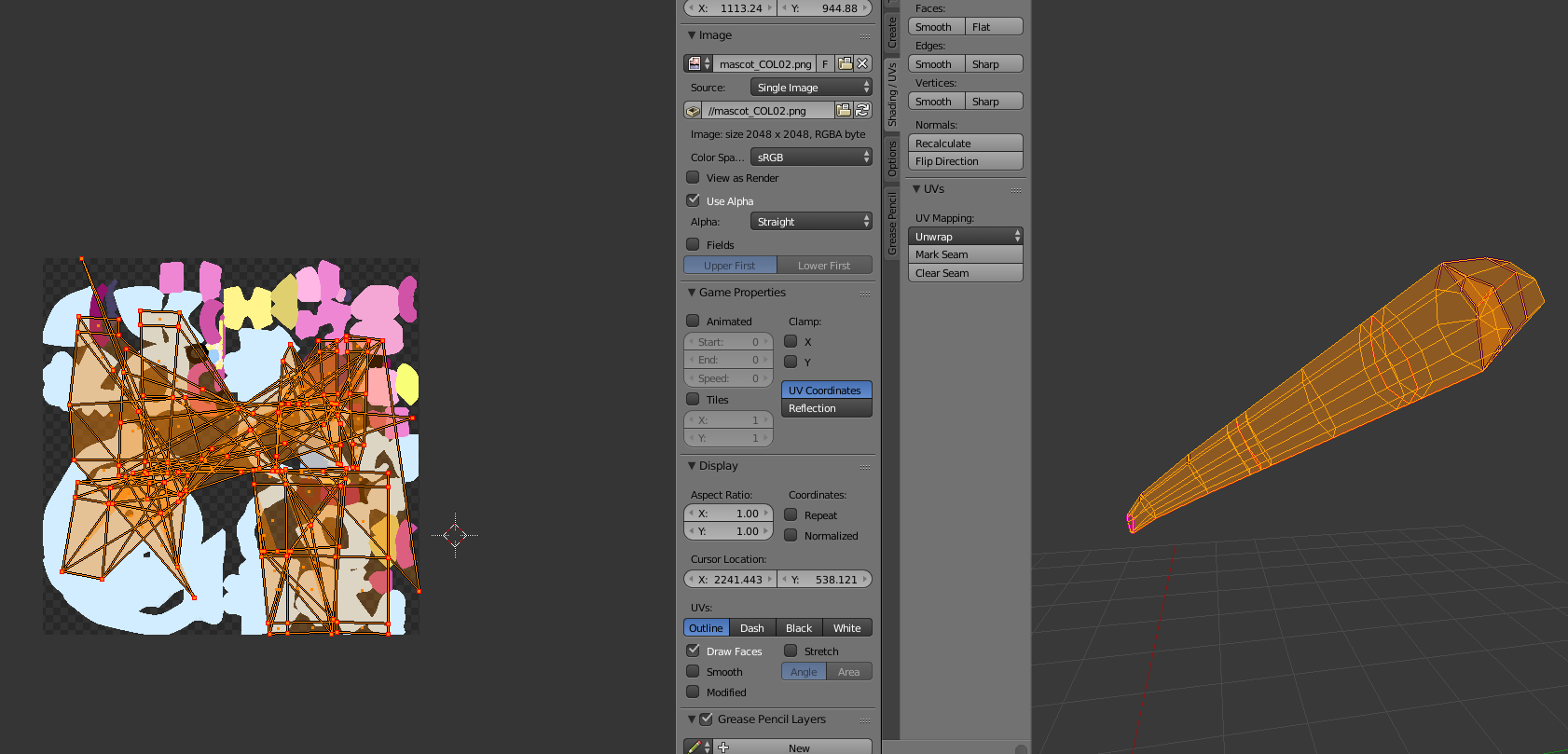Unlink mascot_COL02.png with the X icon
Viewport: 1568px width, 754px height.
coord(863,63)
